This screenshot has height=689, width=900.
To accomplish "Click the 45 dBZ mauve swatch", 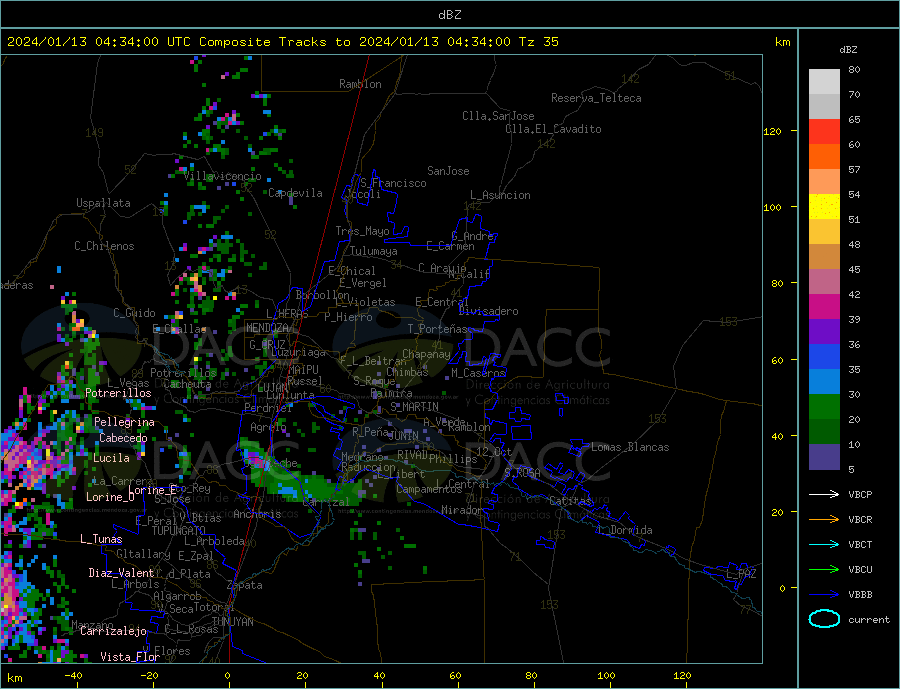I will tap(824, 282).
